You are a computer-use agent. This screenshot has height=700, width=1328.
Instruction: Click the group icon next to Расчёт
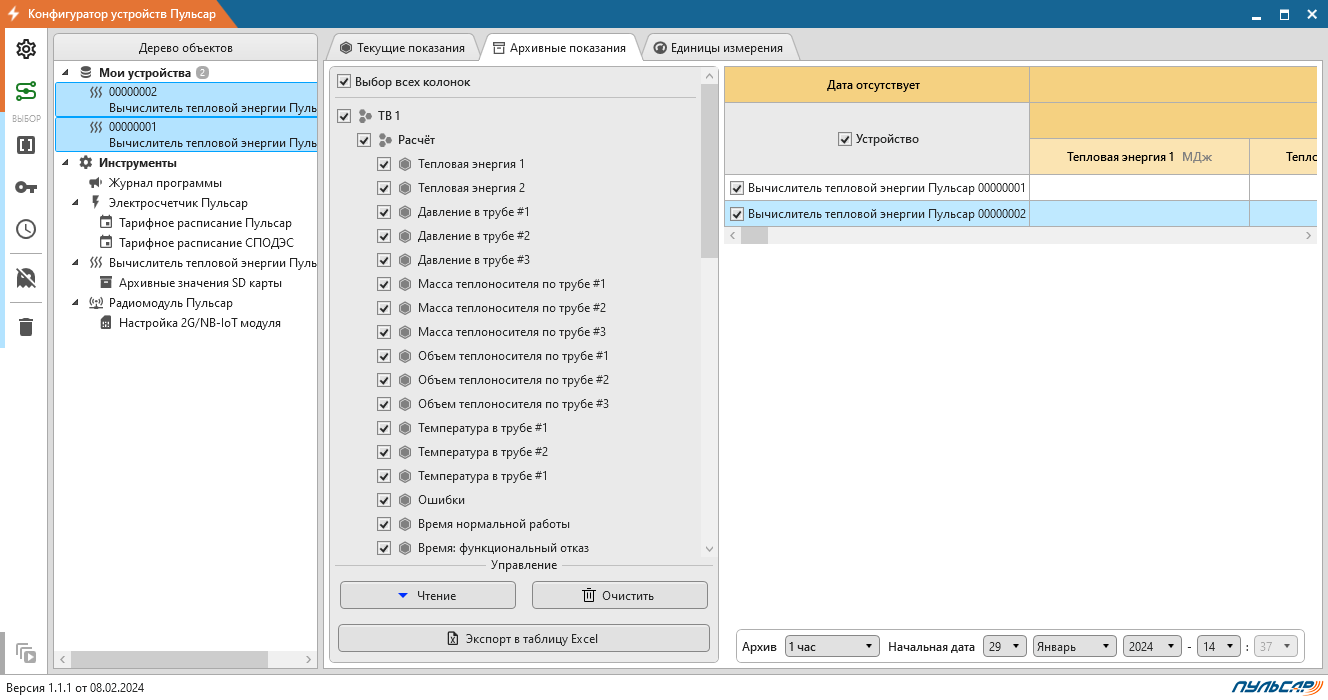(x=385, y=140)
